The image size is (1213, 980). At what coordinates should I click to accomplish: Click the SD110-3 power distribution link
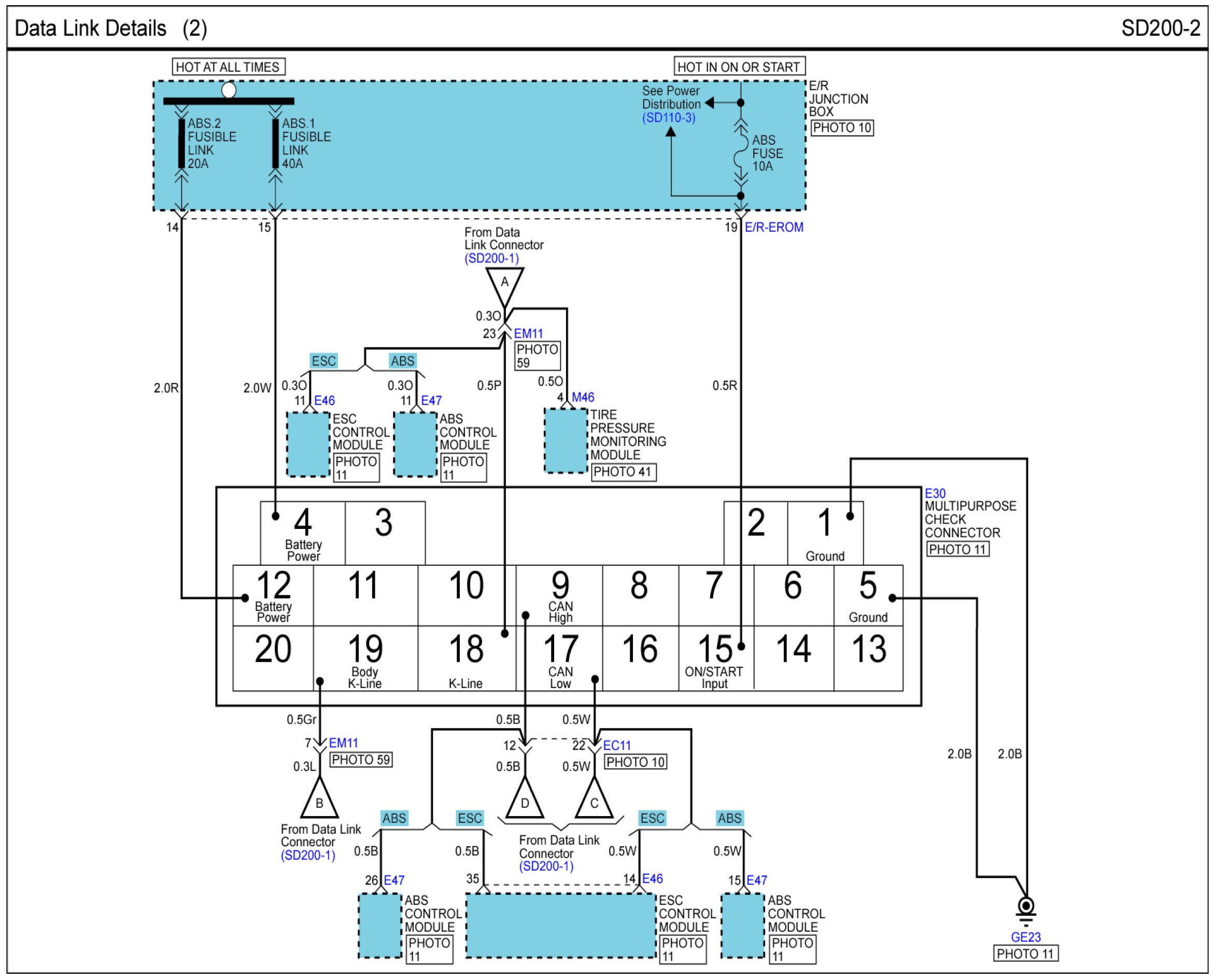[x=668, y=118]
